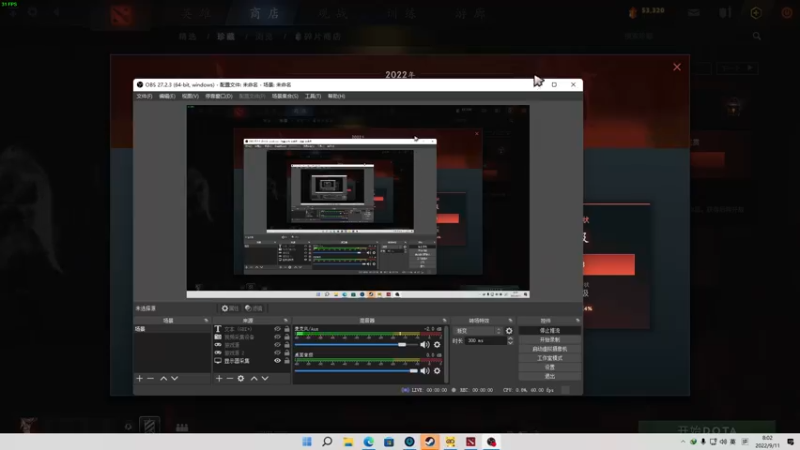Select the 游戏源 source row
The height and width of the screenshot is (450, 800).
tap(252, 345)
